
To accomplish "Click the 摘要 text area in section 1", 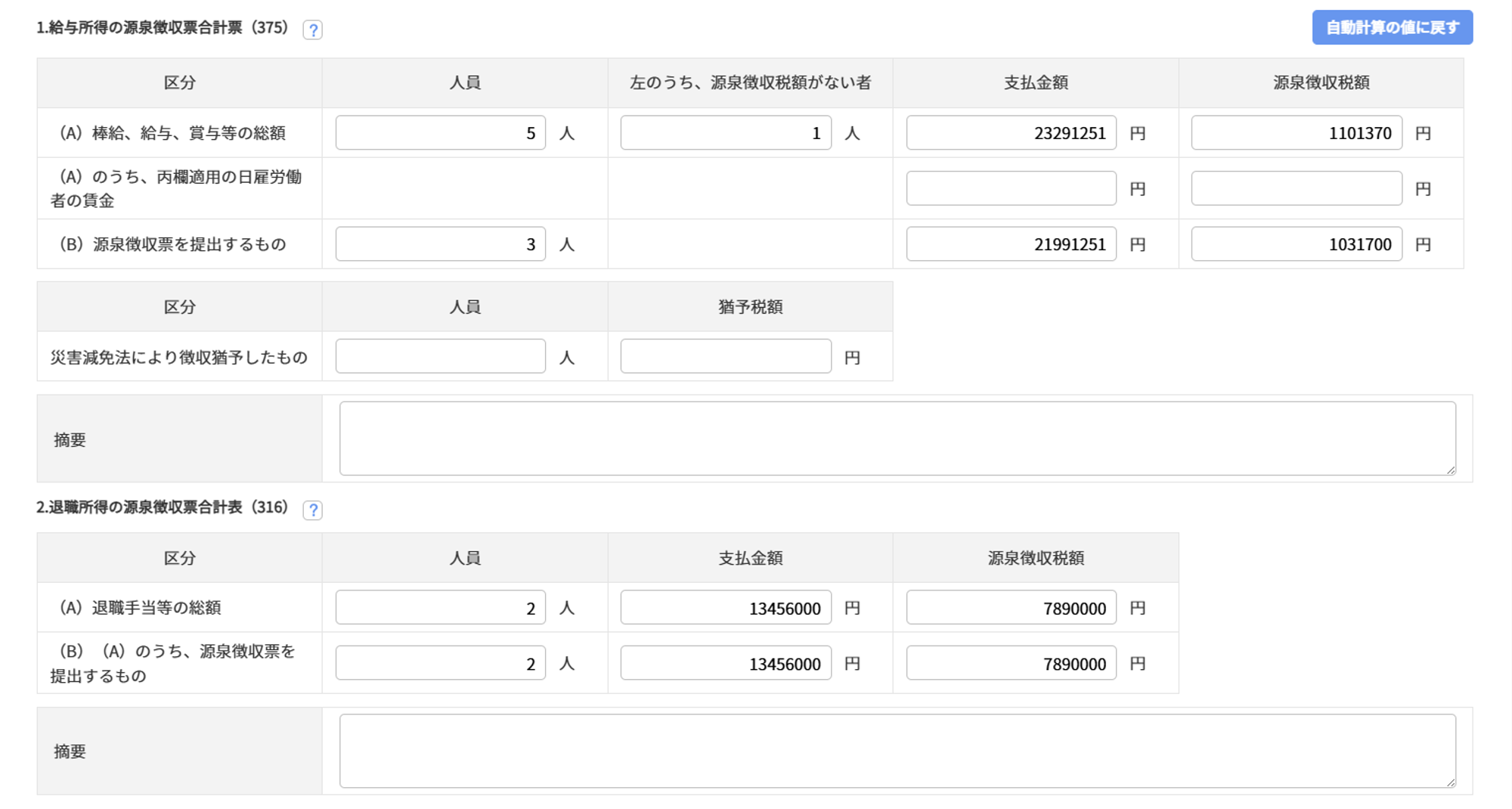I will [x=897, y=439].
